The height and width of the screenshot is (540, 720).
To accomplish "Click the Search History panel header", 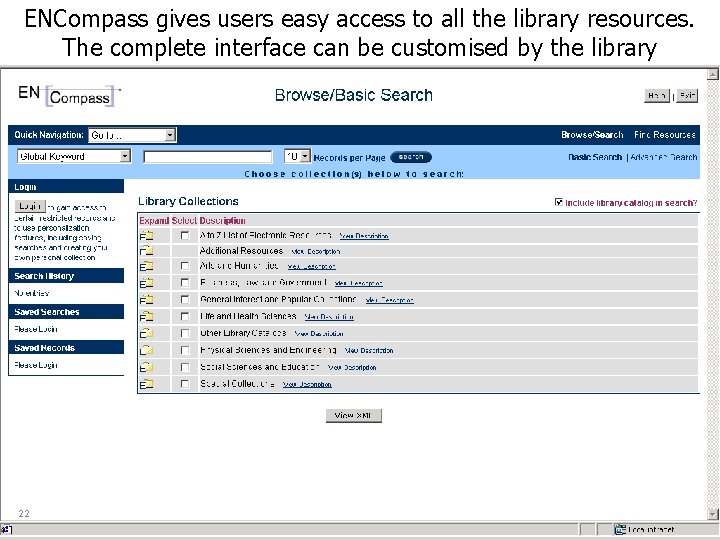I will point(66,276).
